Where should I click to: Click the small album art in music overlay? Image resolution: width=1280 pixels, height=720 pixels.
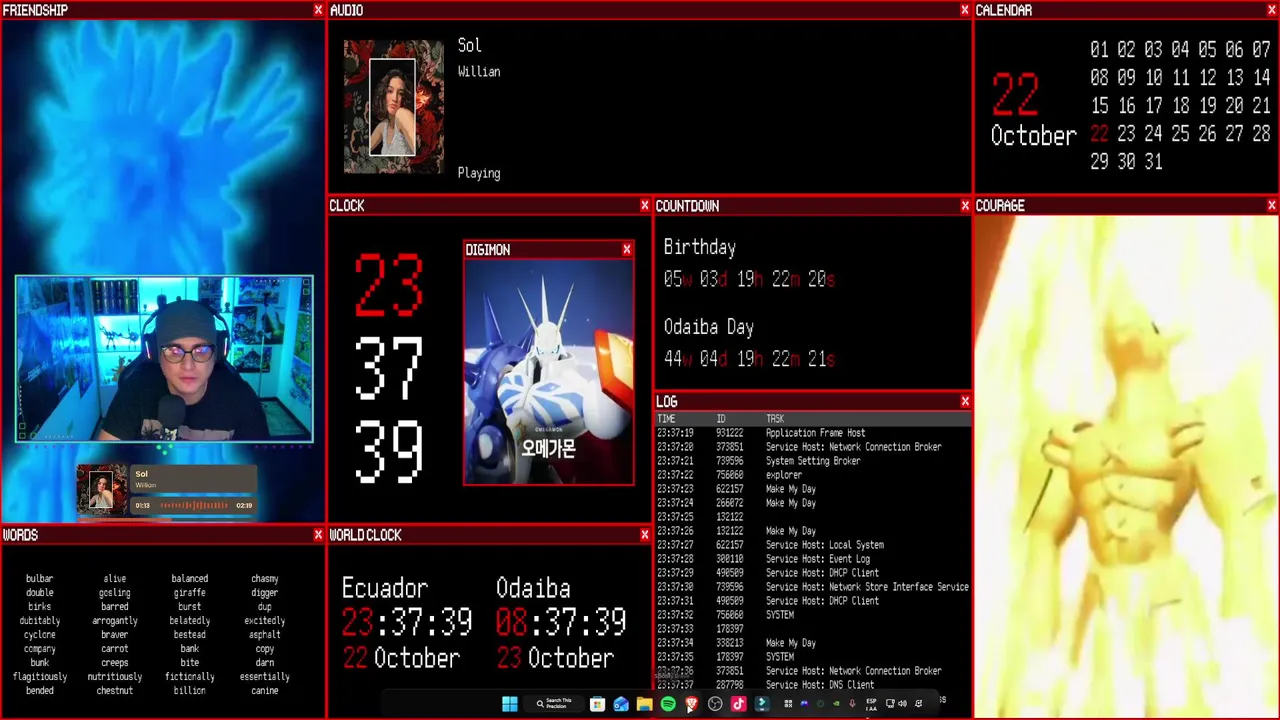point(102,490)
